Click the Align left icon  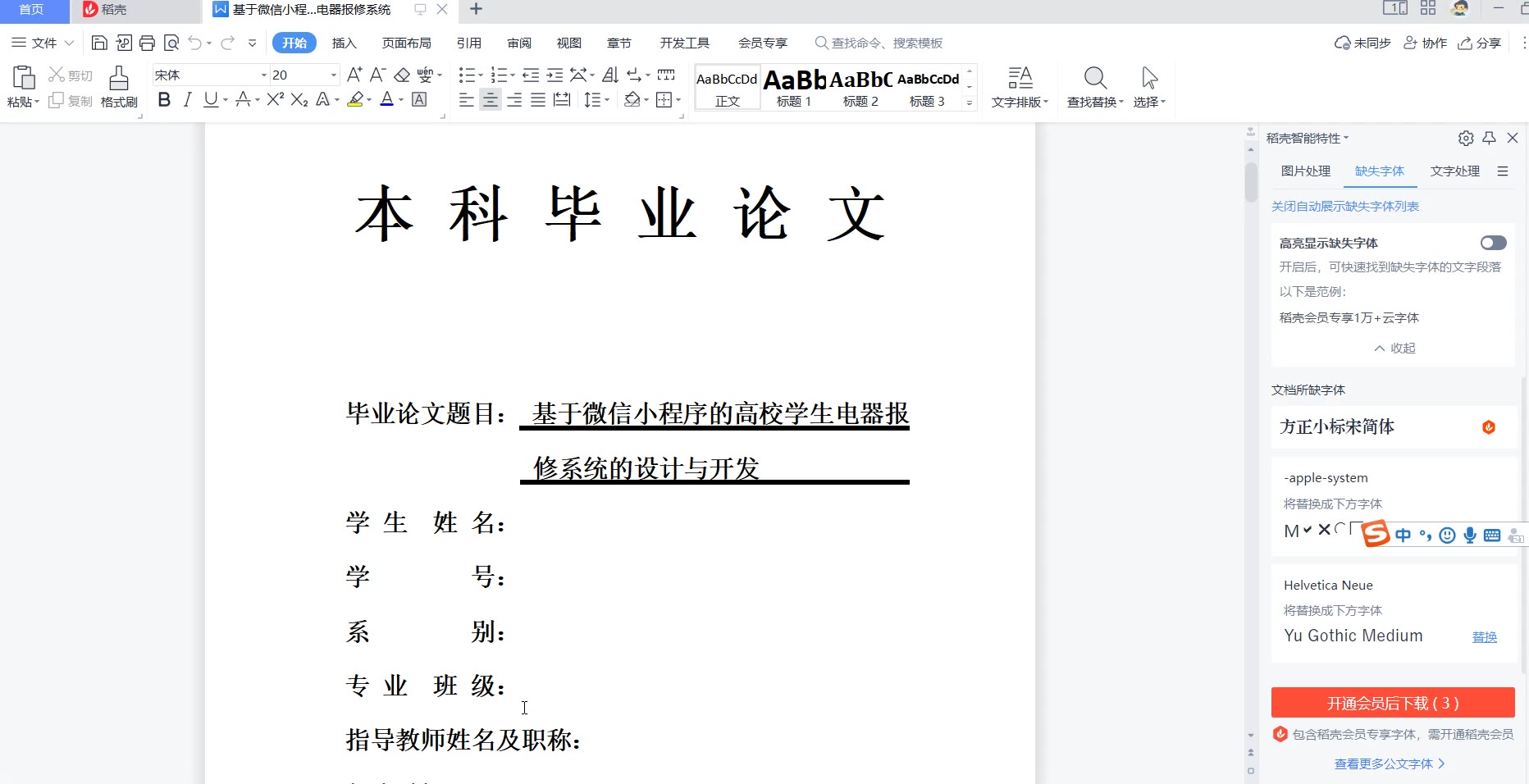coord(467,99)
